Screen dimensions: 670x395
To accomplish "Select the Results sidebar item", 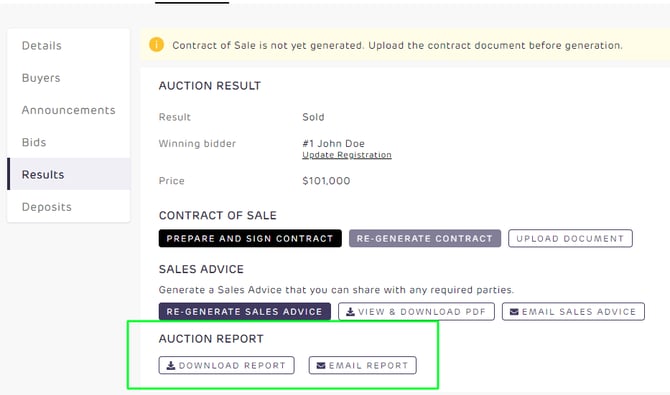I will coord(68,174).
